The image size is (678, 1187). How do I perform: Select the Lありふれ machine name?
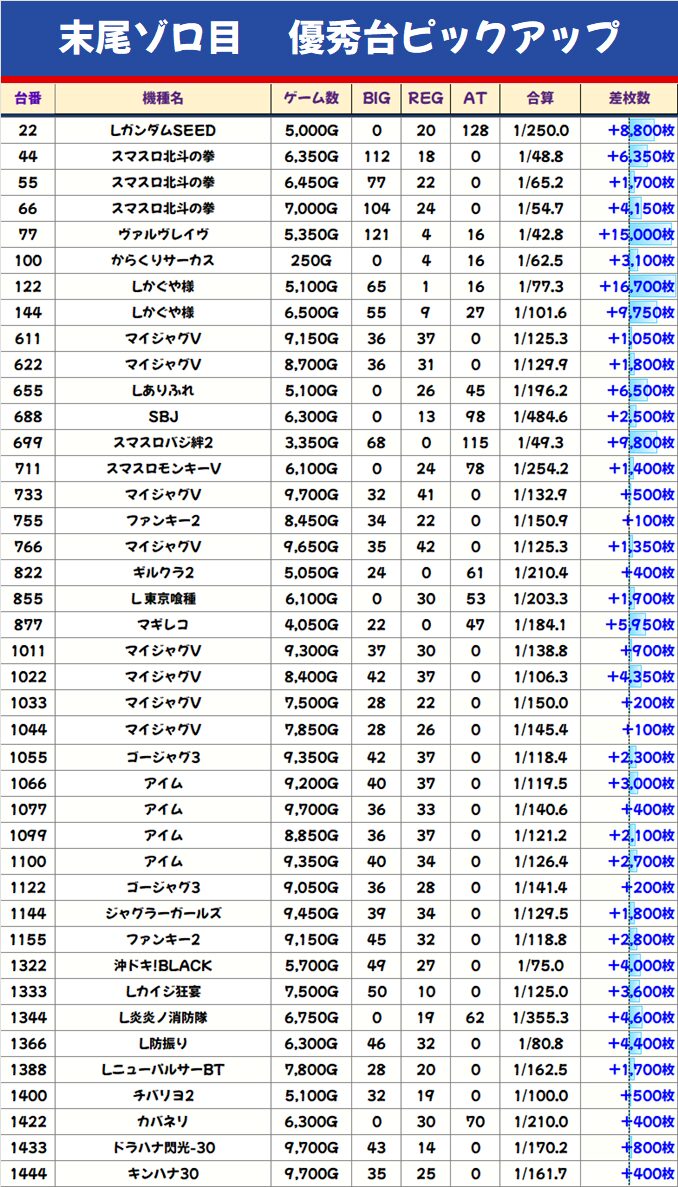tap(163, 391)
